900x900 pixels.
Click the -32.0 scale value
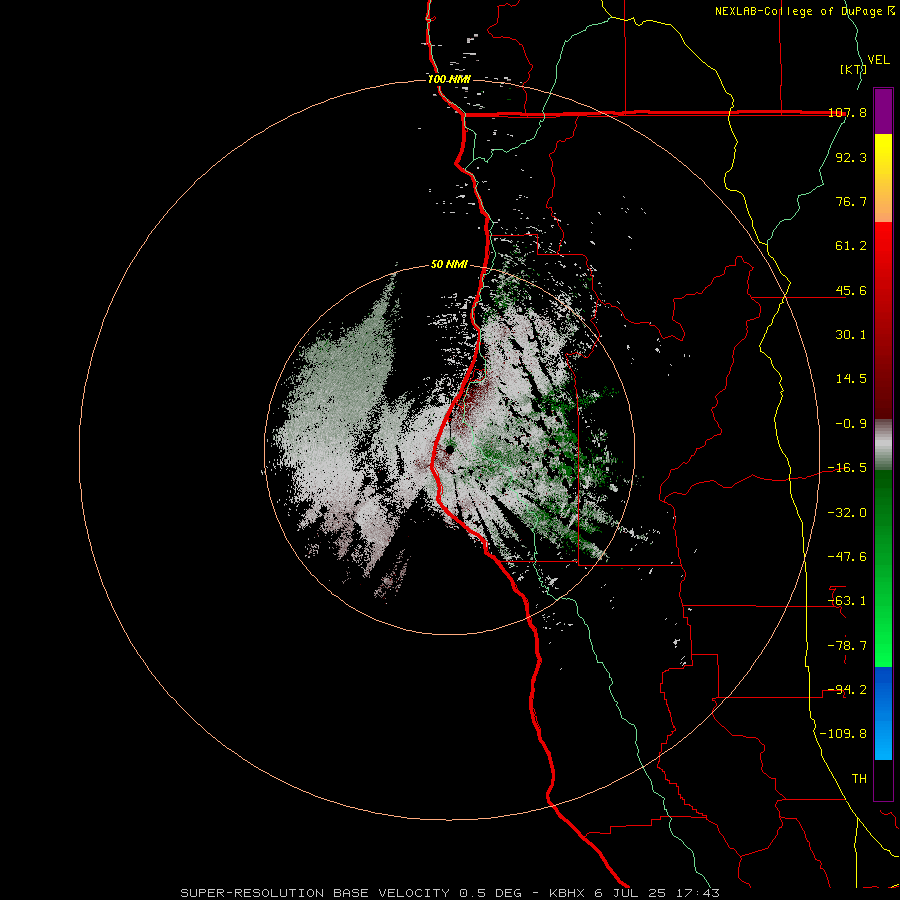[847, 513]
